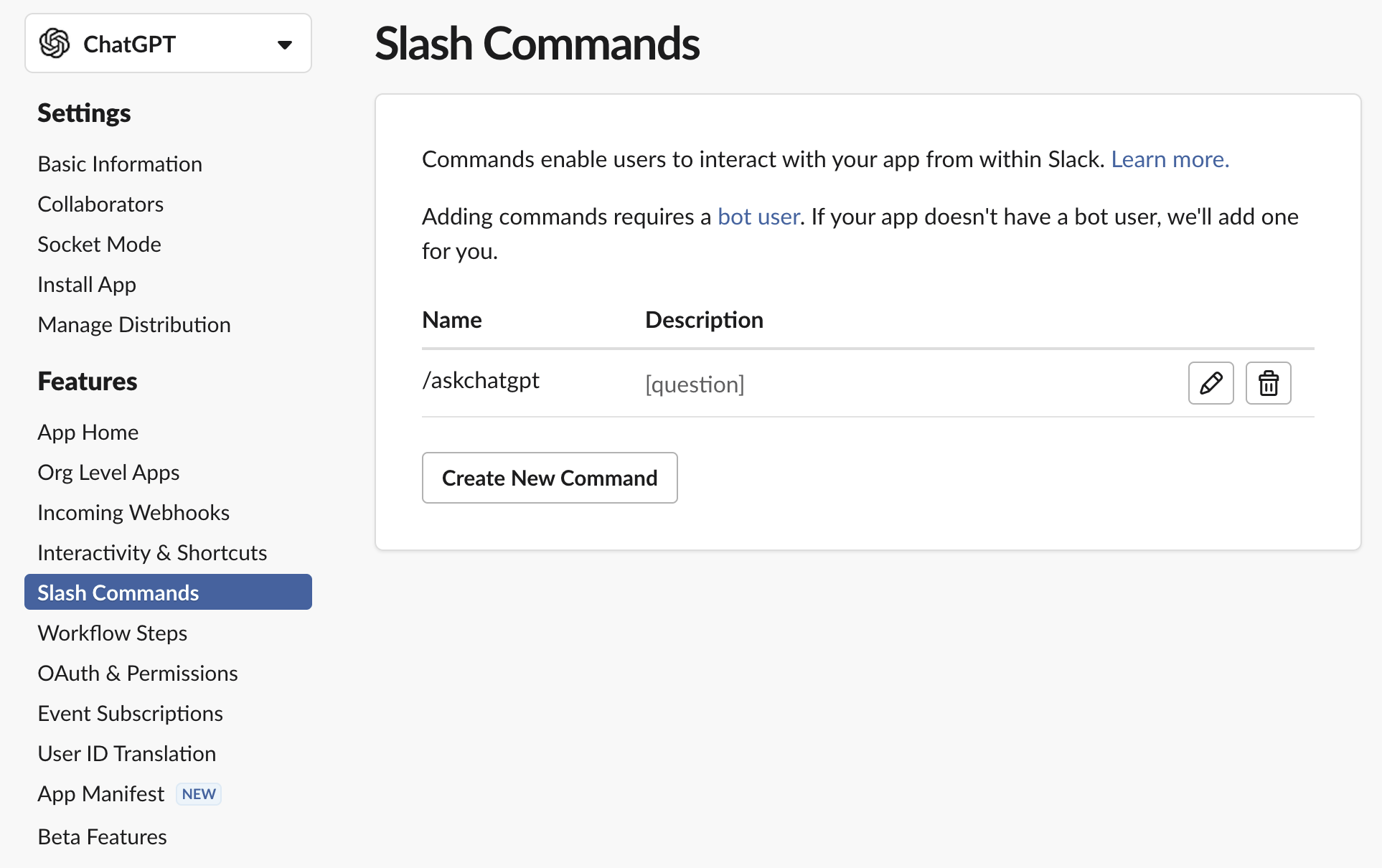The width and height of the screenshot is (1382, 868).
Task: Click the pencil edit icon for /askchatgpt
Action: pyautogui.click(x=1211, y=383)
